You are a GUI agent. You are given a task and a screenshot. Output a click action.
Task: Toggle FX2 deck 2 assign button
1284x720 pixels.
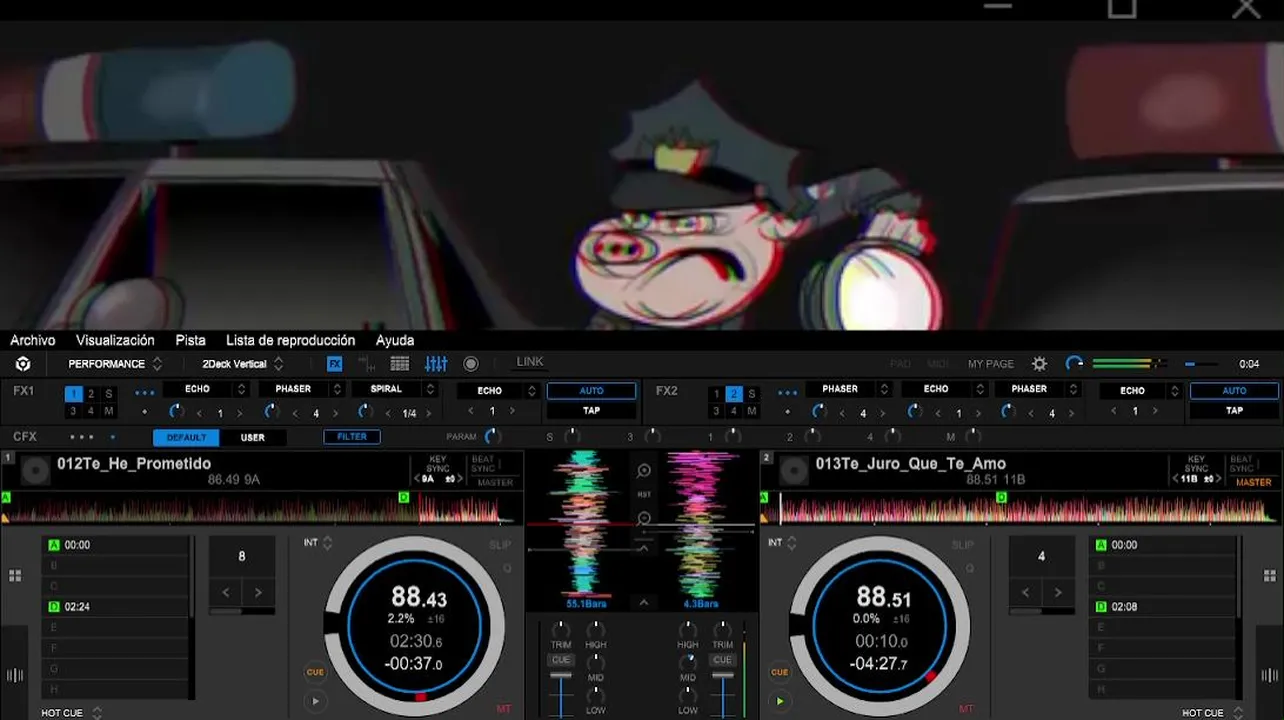[734, 394]
